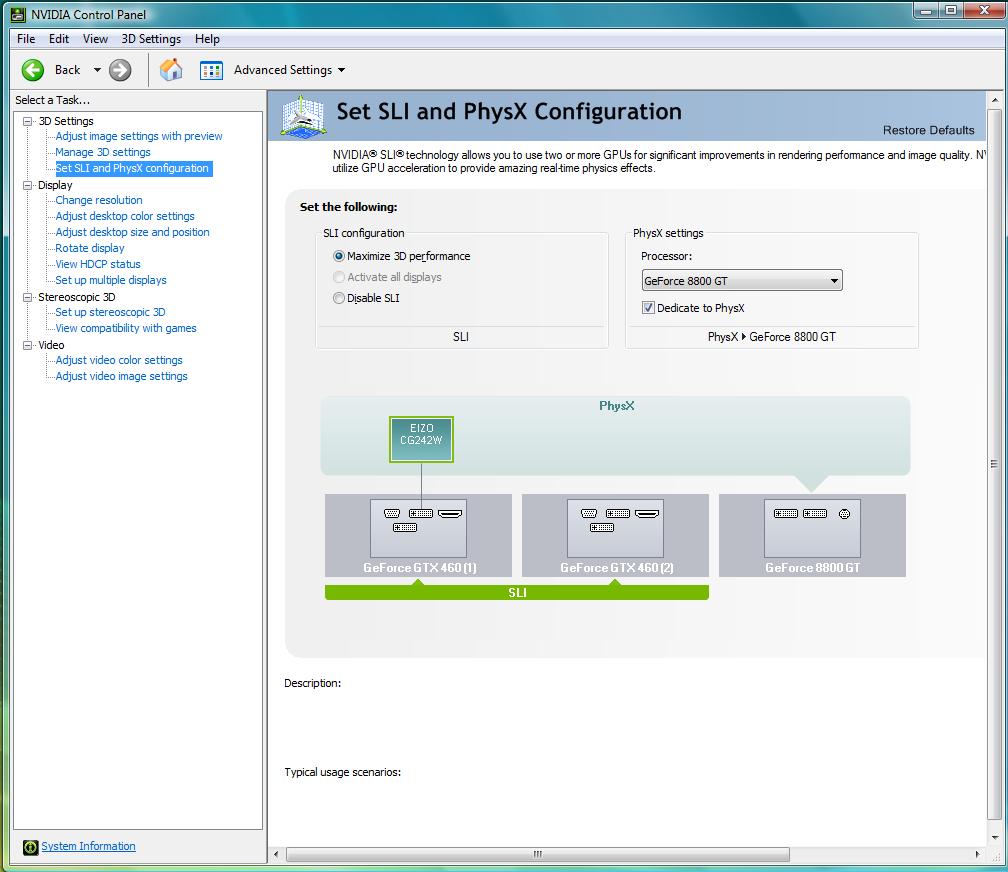The image size is (1008, 872).
Task: Open Adjust video color settings
Action: 119,360
